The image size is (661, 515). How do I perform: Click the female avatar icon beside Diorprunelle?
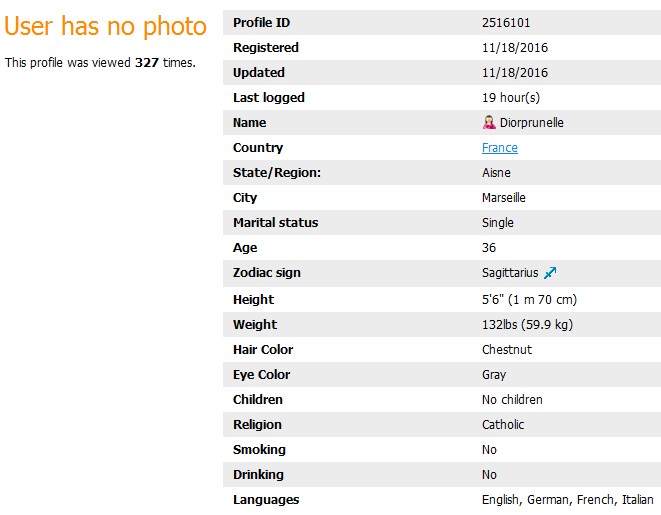(x=489, y=122)
